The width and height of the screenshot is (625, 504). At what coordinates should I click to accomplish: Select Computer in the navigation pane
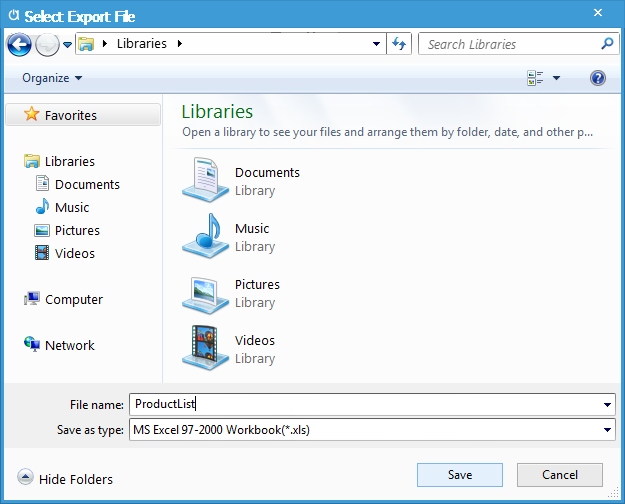tap(74, 299)
